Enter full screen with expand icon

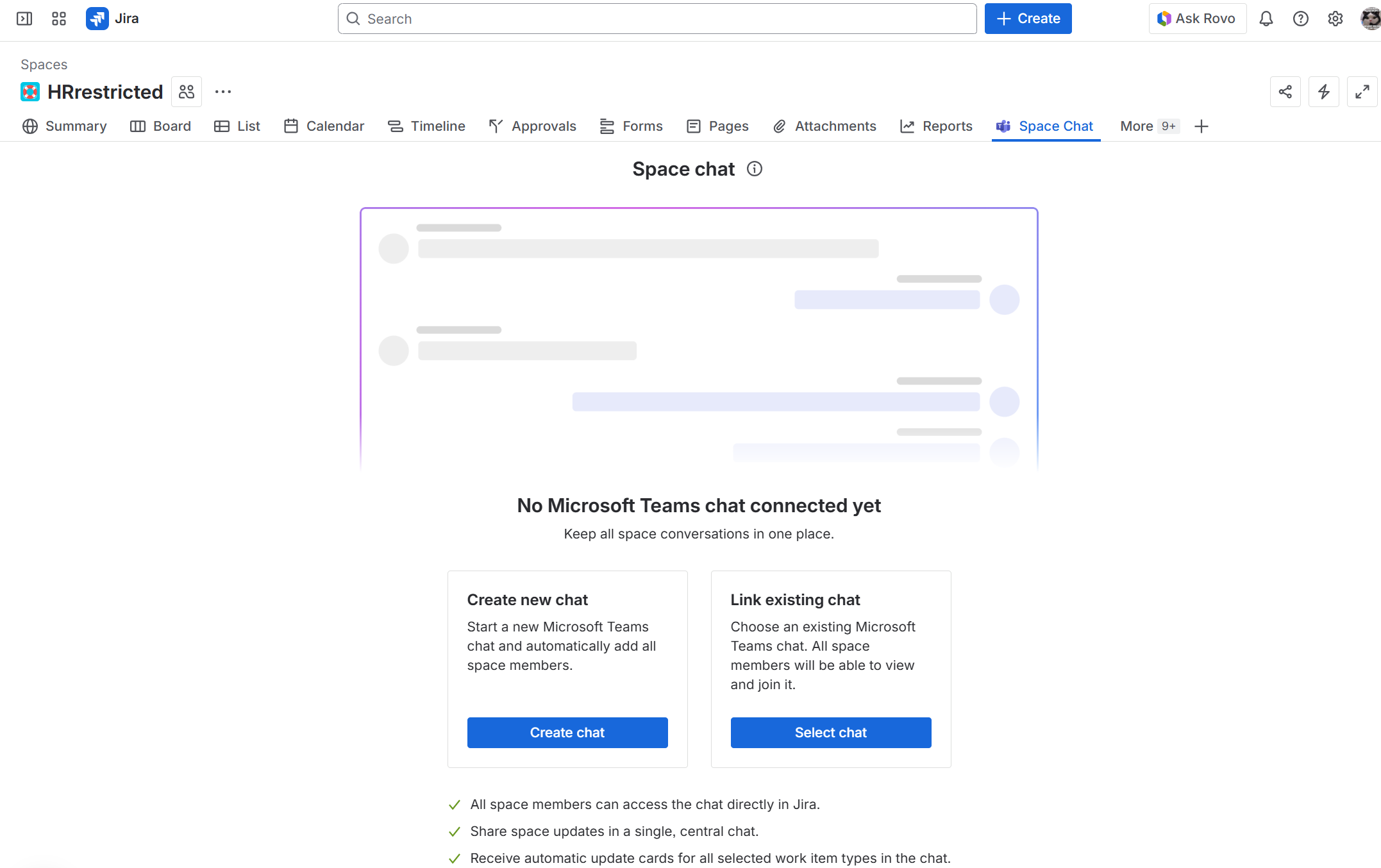[x=1362, y=92]
